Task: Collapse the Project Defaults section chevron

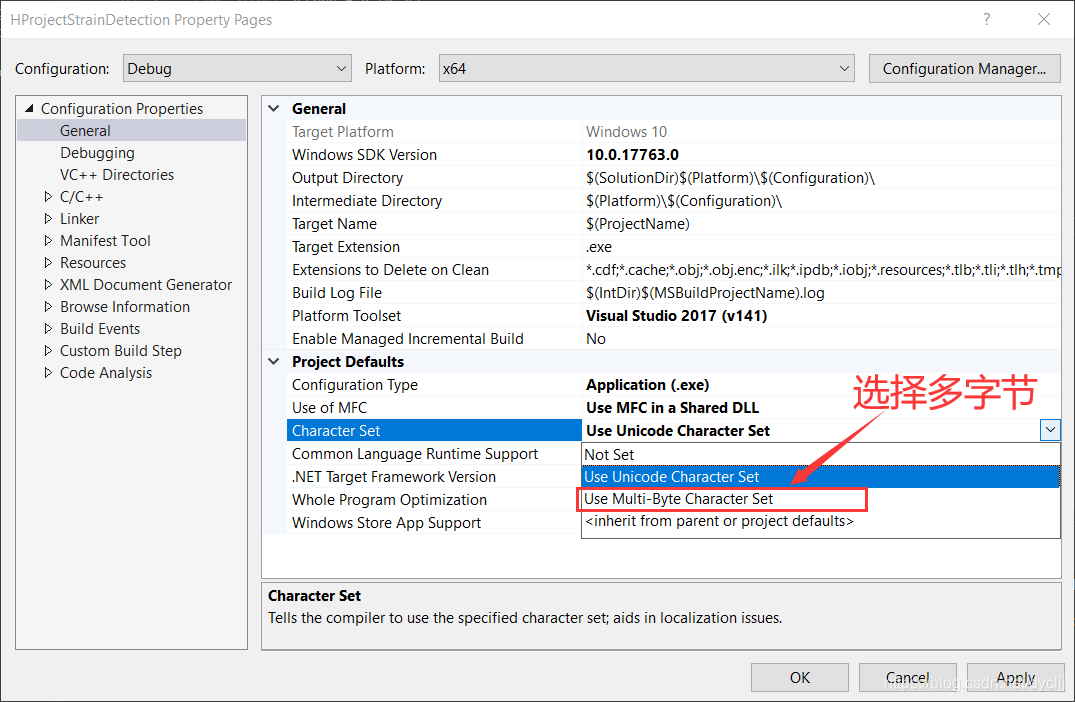Action: click(x=274, y=361)
